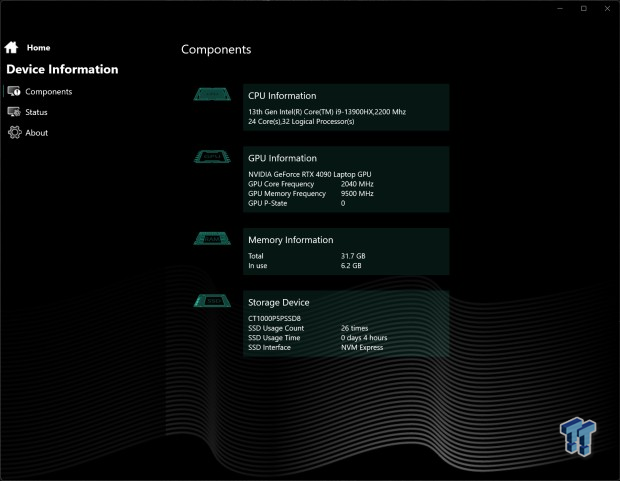Click the SSD Interface label
This screenshot has width=620, height=481.
tap(269, 347)
